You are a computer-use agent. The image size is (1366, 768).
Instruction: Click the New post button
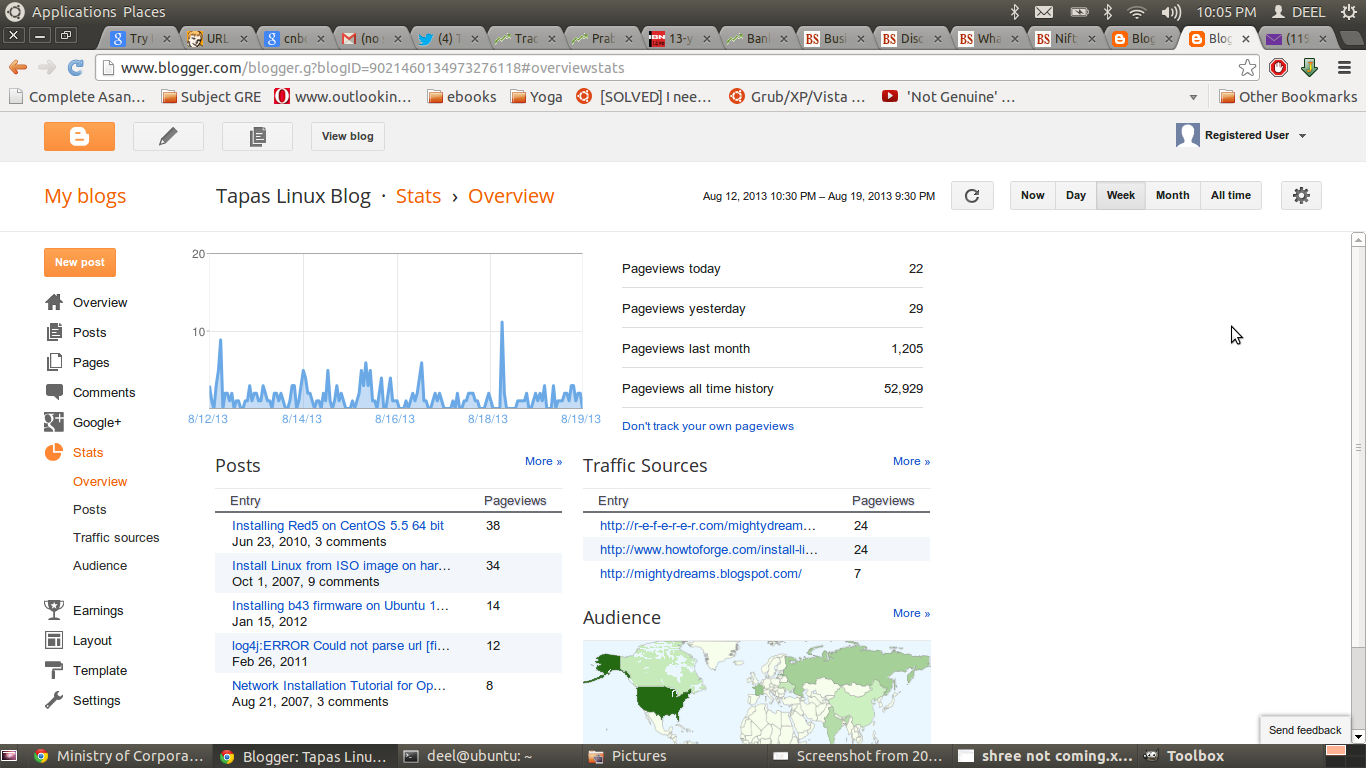coord(80,262)
